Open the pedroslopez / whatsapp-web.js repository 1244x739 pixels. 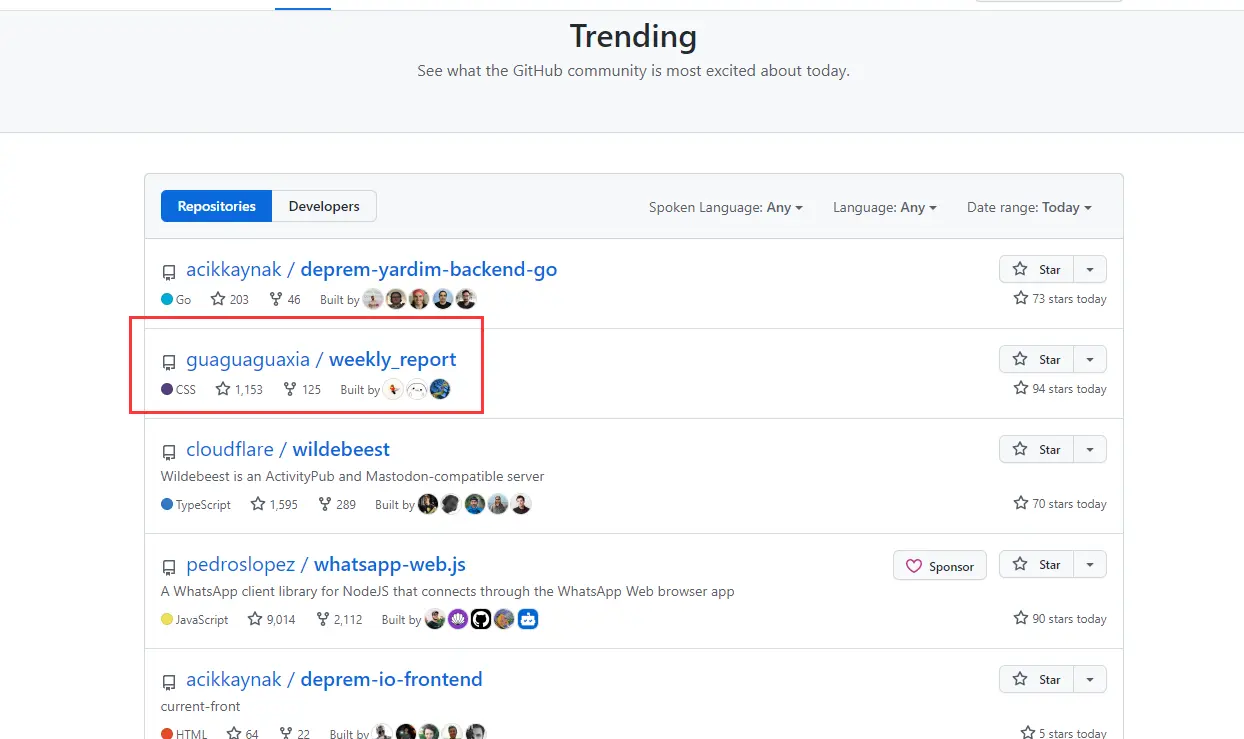point(326,564)
